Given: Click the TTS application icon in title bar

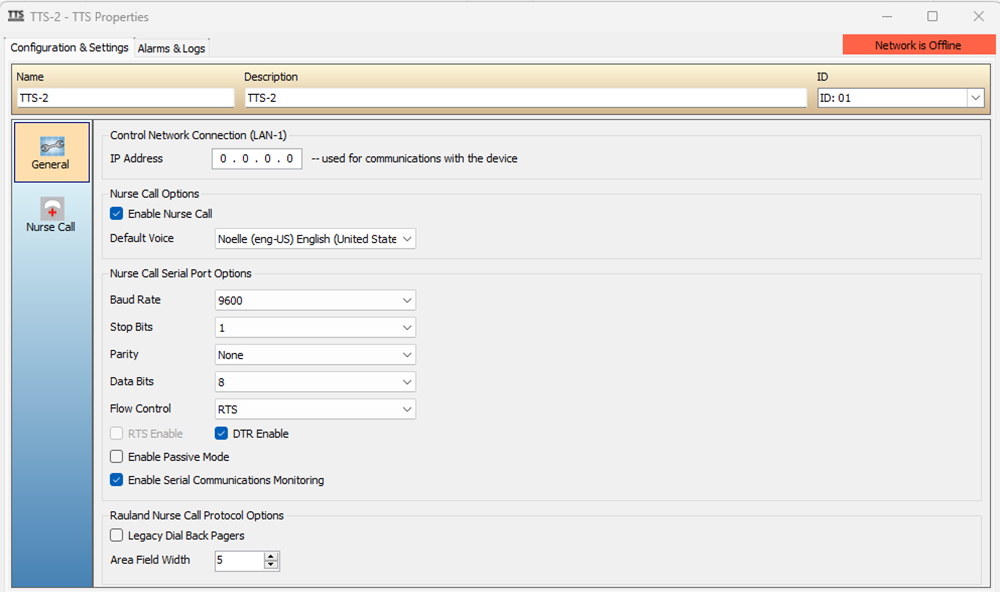Looking at the screenshot, I should [16, 16].
